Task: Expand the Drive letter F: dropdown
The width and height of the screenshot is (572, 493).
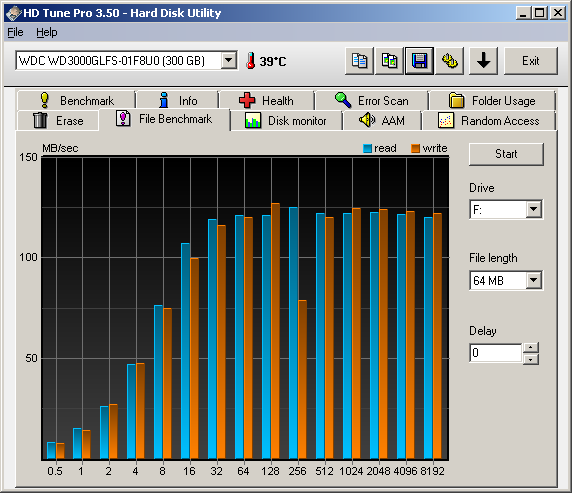Action: (534, 209)
